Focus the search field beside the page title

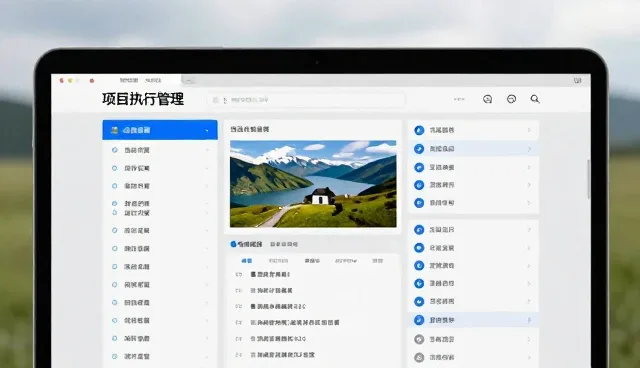(306, 100)
